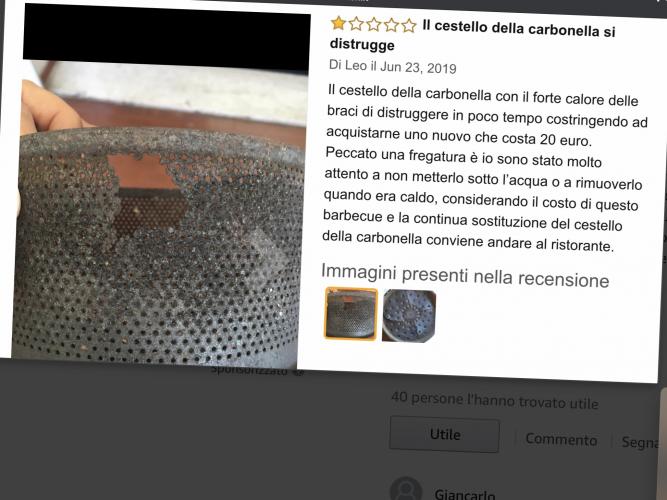Click review title "Il cestello della carbonella si distrugge"
This screenshot has width=667, height=500.
click(472, 36)
